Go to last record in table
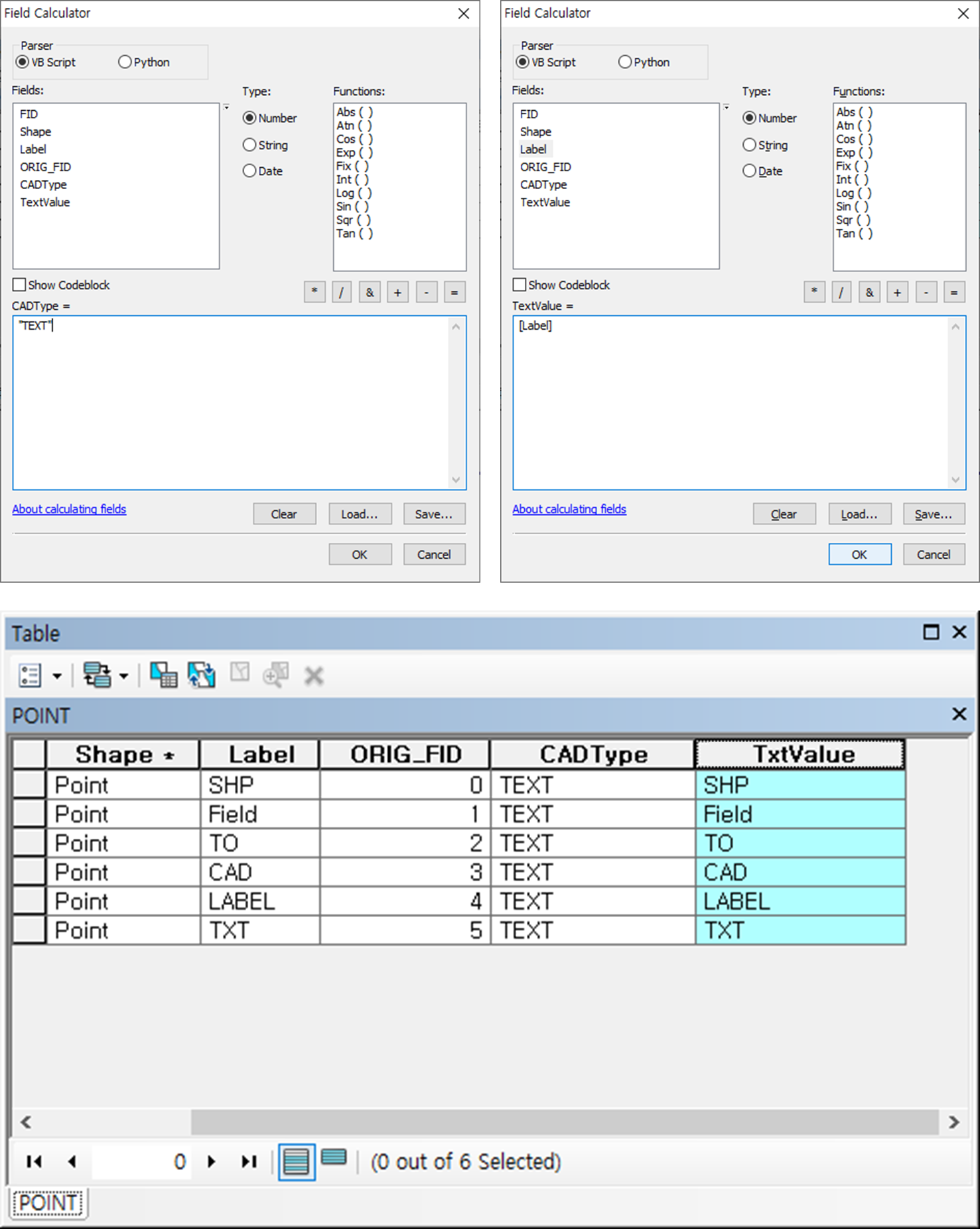The height and width of the screenshot is (1229, 980). coord(249,1161)
